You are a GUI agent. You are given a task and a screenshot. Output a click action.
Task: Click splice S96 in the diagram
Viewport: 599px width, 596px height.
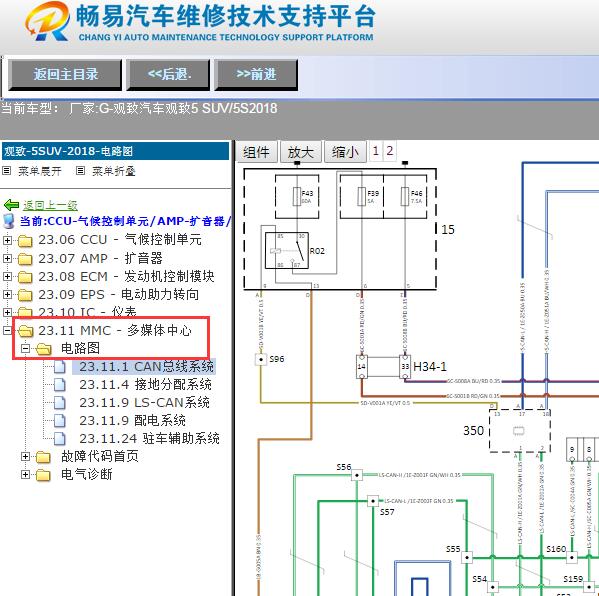coord(261,359)
